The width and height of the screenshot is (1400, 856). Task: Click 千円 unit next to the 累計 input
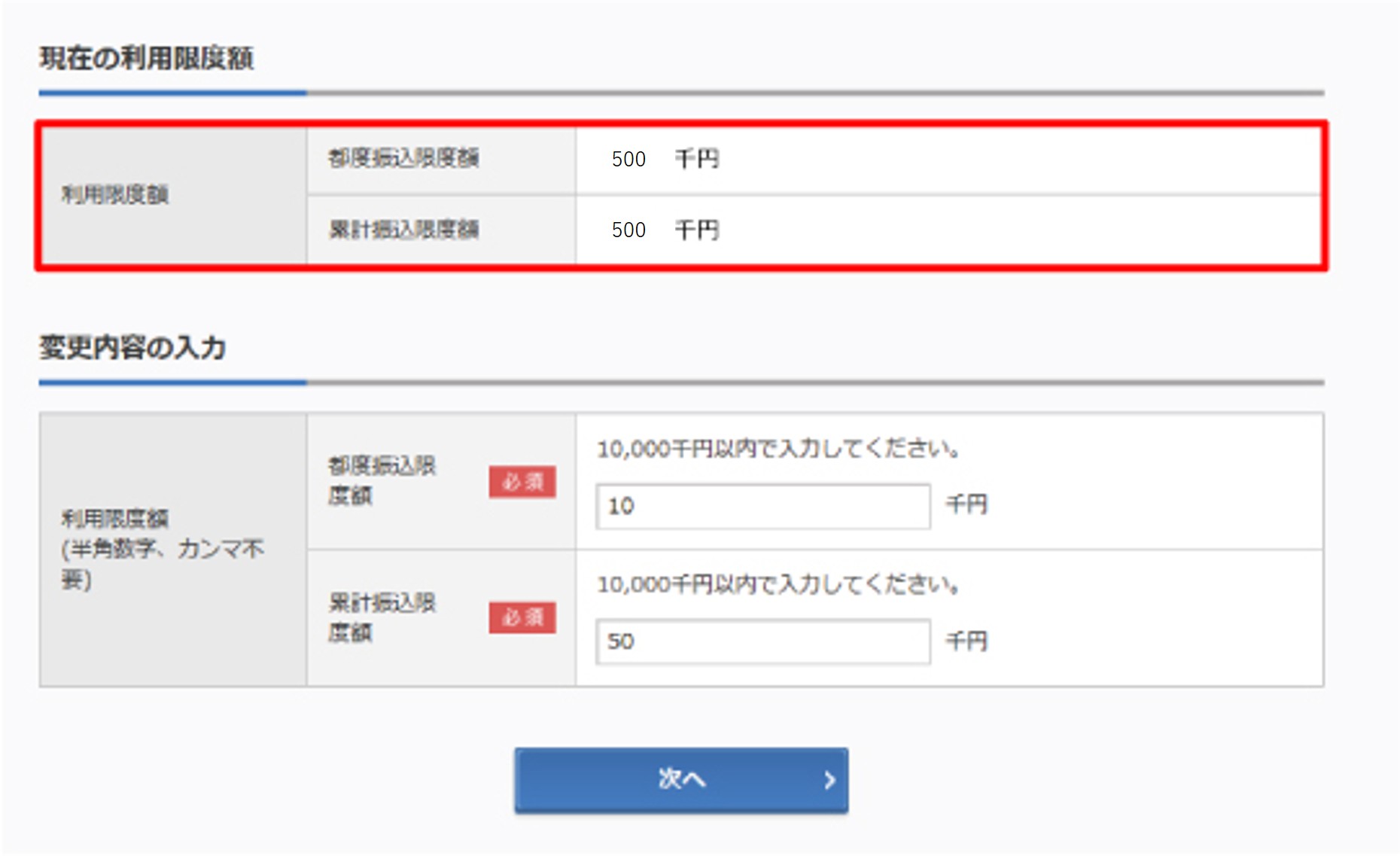[966, 641]
